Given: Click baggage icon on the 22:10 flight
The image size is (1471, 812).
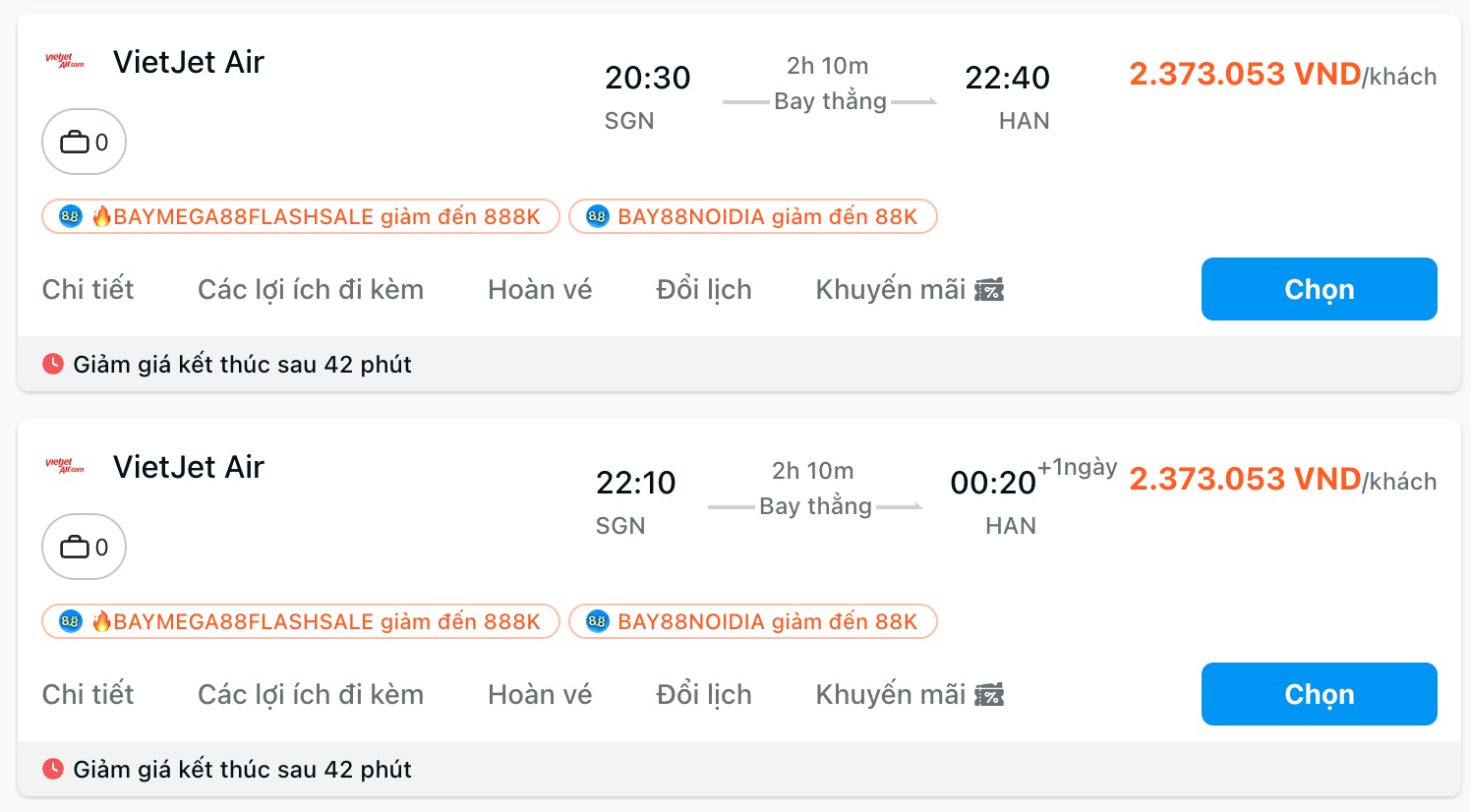Looking at the screenshot, I should [75, 548].
